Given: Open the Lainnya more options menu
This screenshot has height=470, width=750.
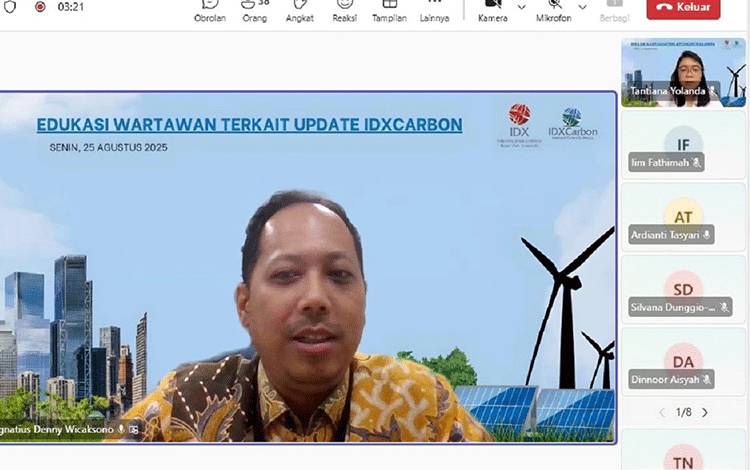Looking at the screenshot, I should [434, 11].
